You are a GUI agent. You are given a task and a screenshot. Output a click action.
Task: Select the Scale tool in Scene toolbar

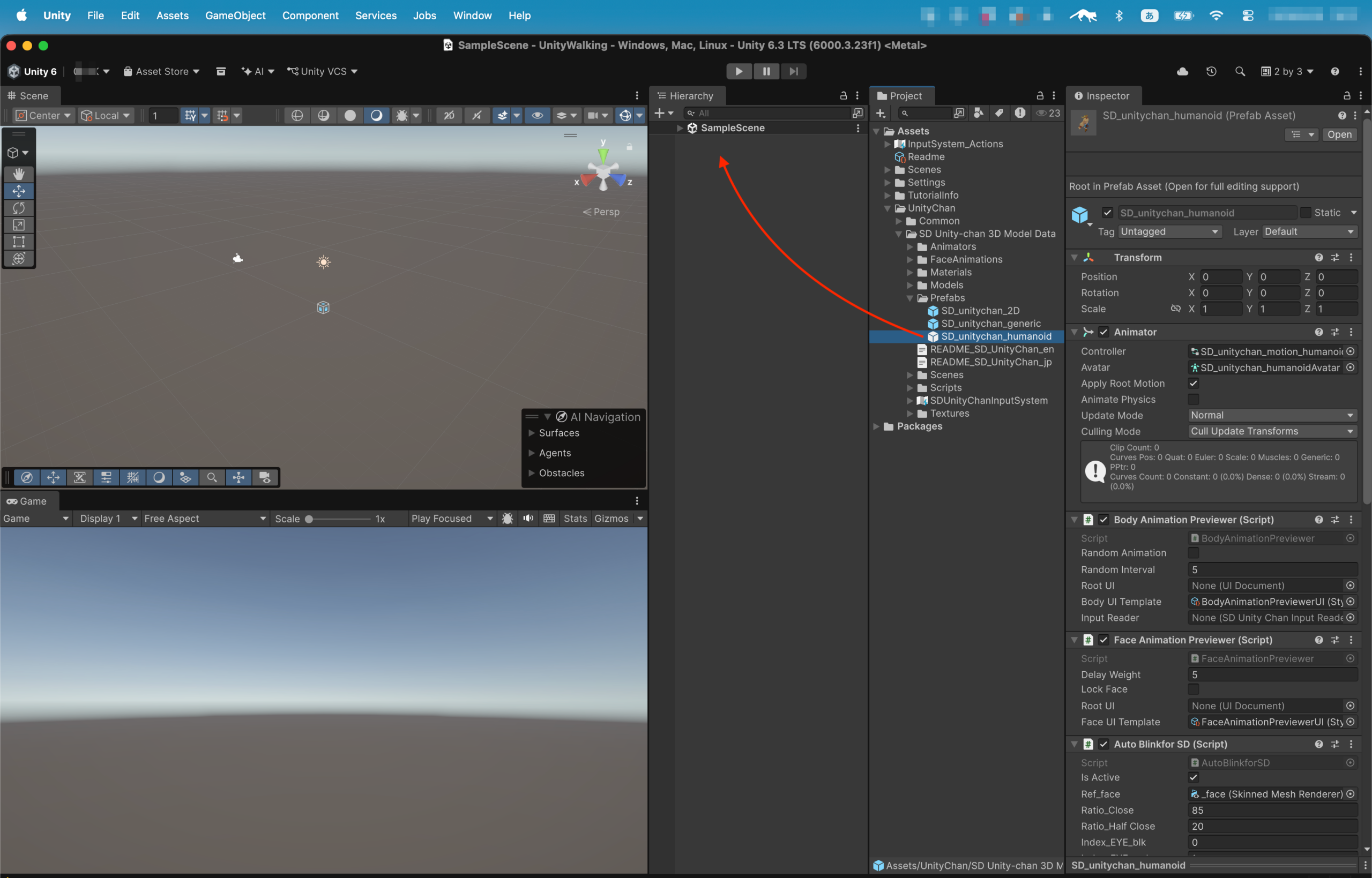pos(19,225)
